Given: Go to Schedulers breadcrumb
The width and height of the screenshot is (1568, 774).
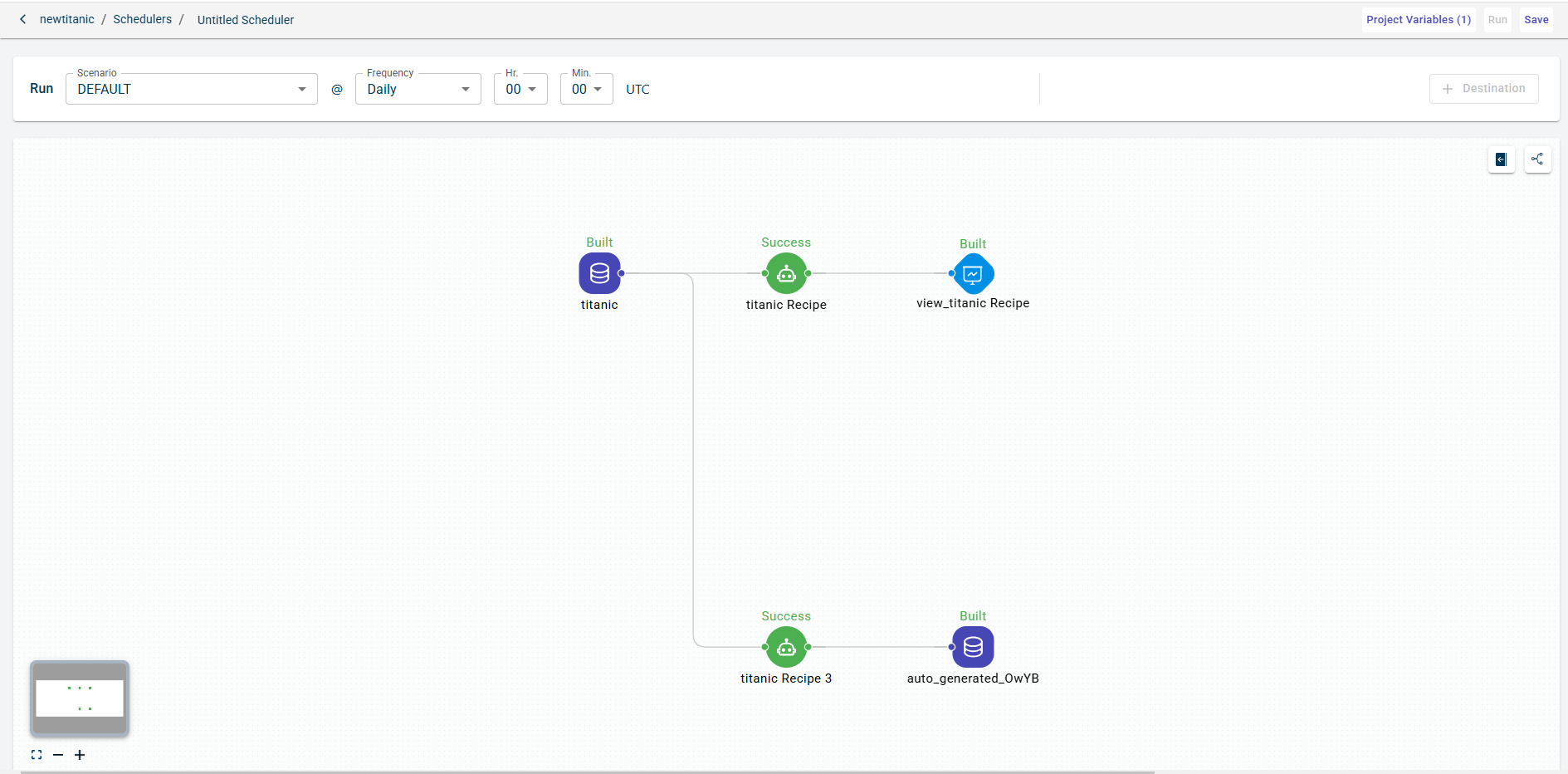Looking at the screenshot, I should [x=142, y=19].
